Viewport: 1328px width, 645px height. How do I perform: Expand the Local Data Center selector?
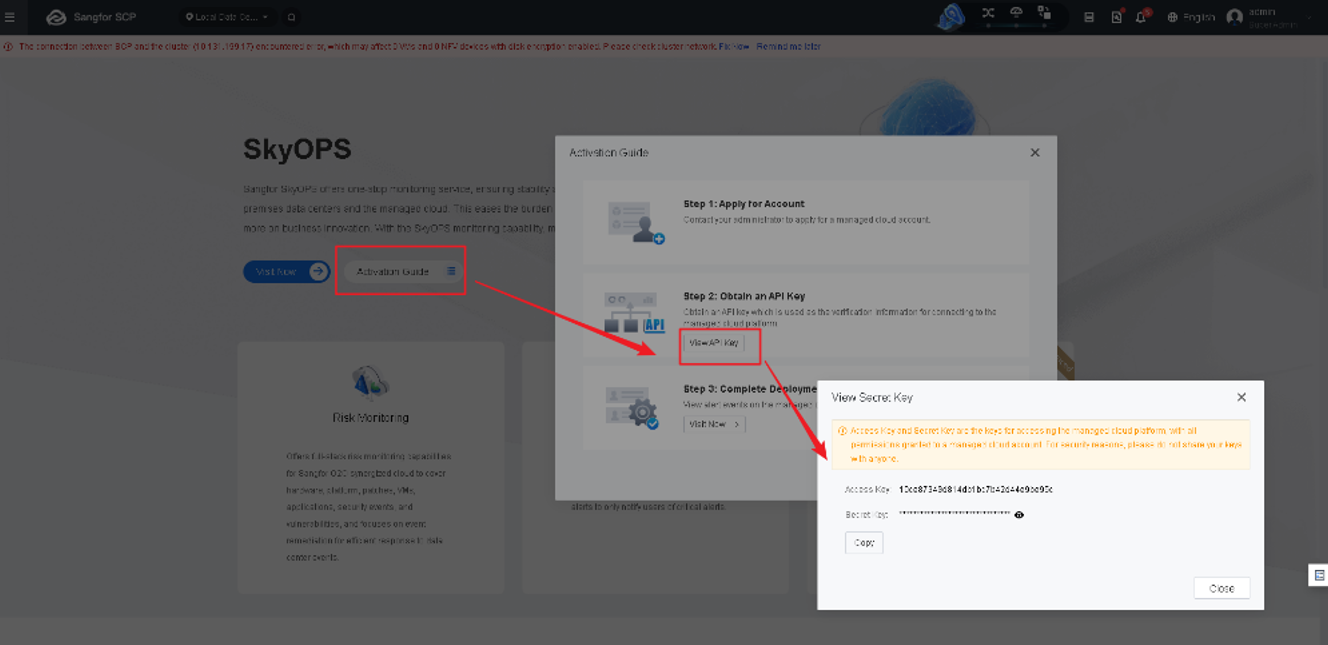point(227,17)
